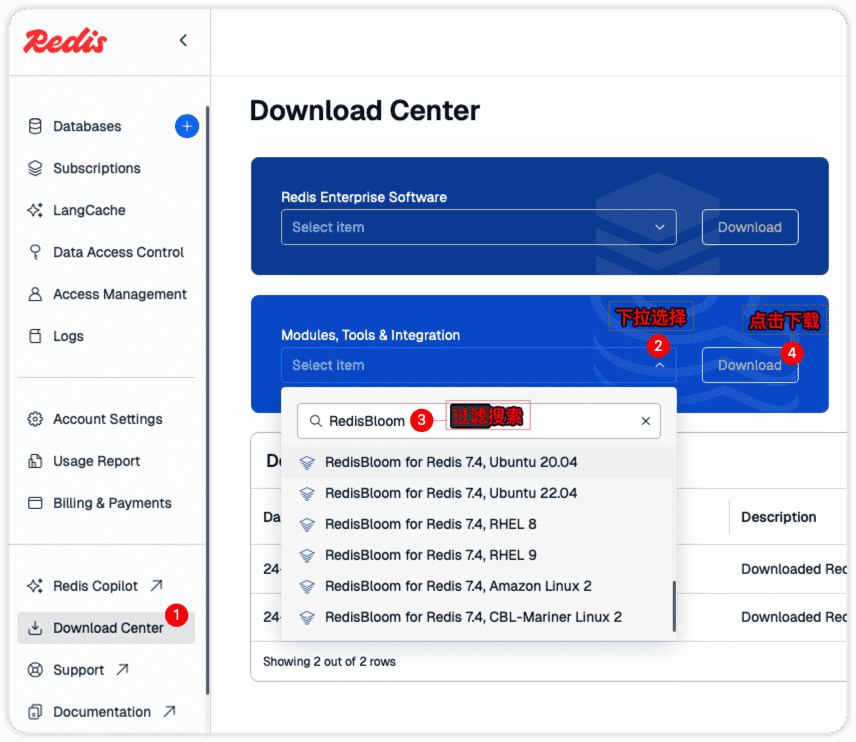Click the Redis logo
Image resolution: width=856 pixels, height=742 pixels.
(65, 40)
